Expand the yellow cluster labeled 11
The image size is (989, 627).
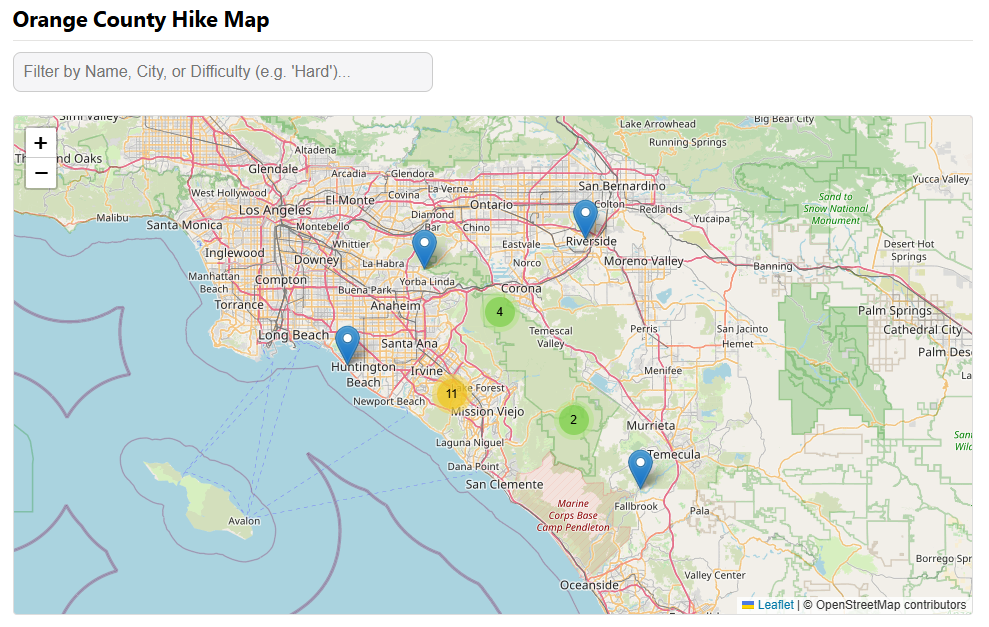[452, 394]
